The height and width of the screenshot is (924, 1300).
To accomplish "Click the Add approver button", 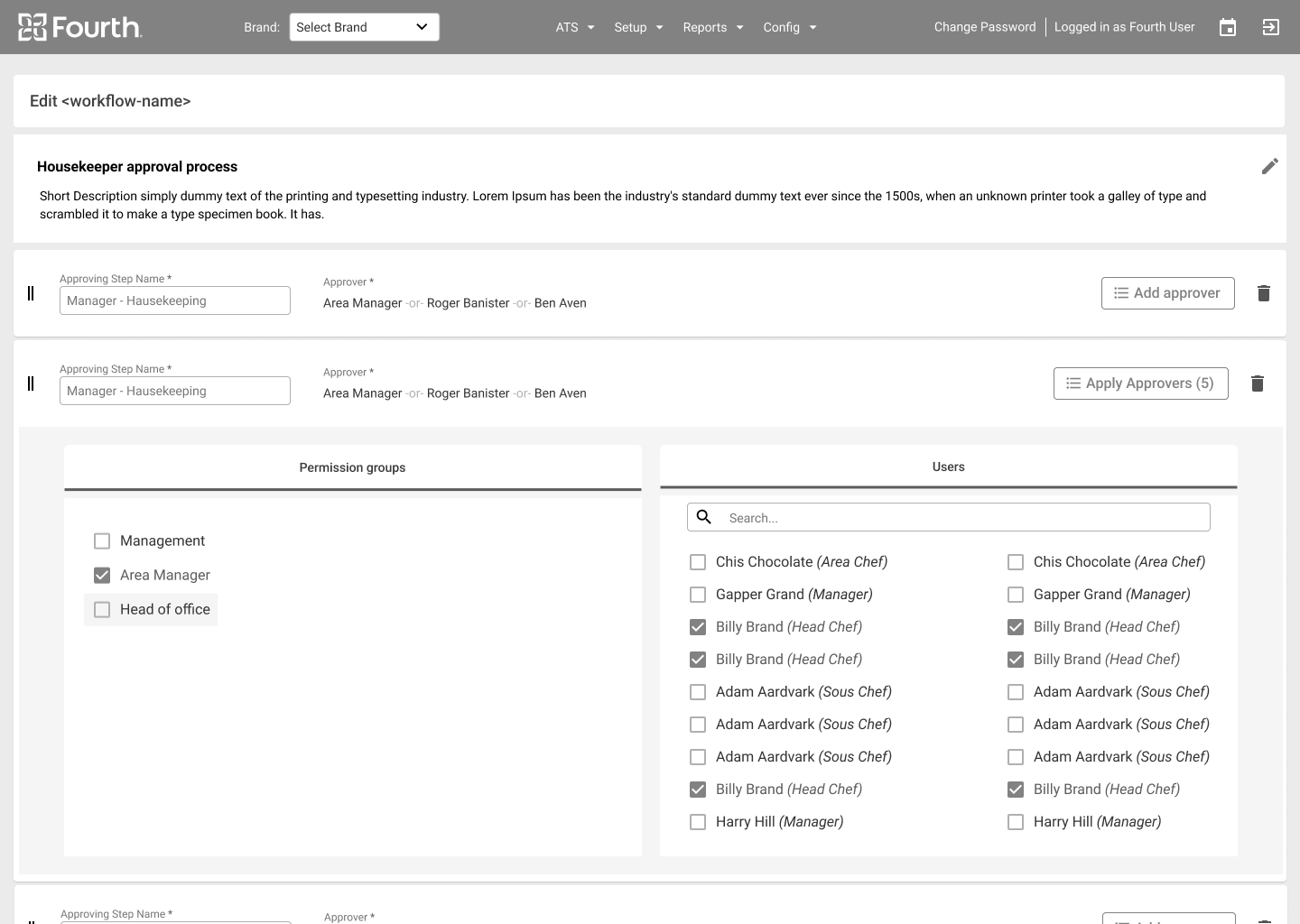I will [1167, 293].
